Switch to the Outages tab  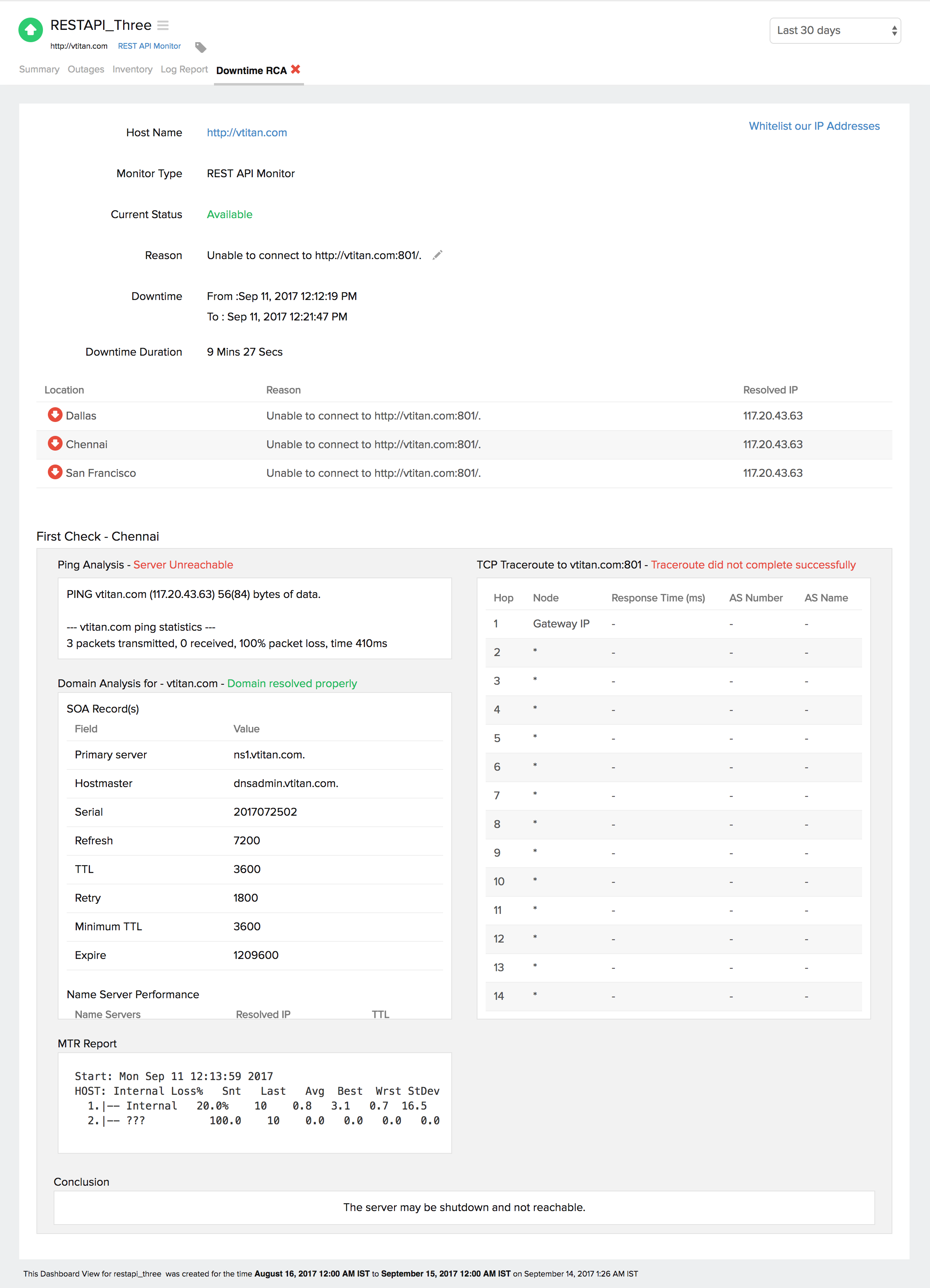click(x=86, y=69)
